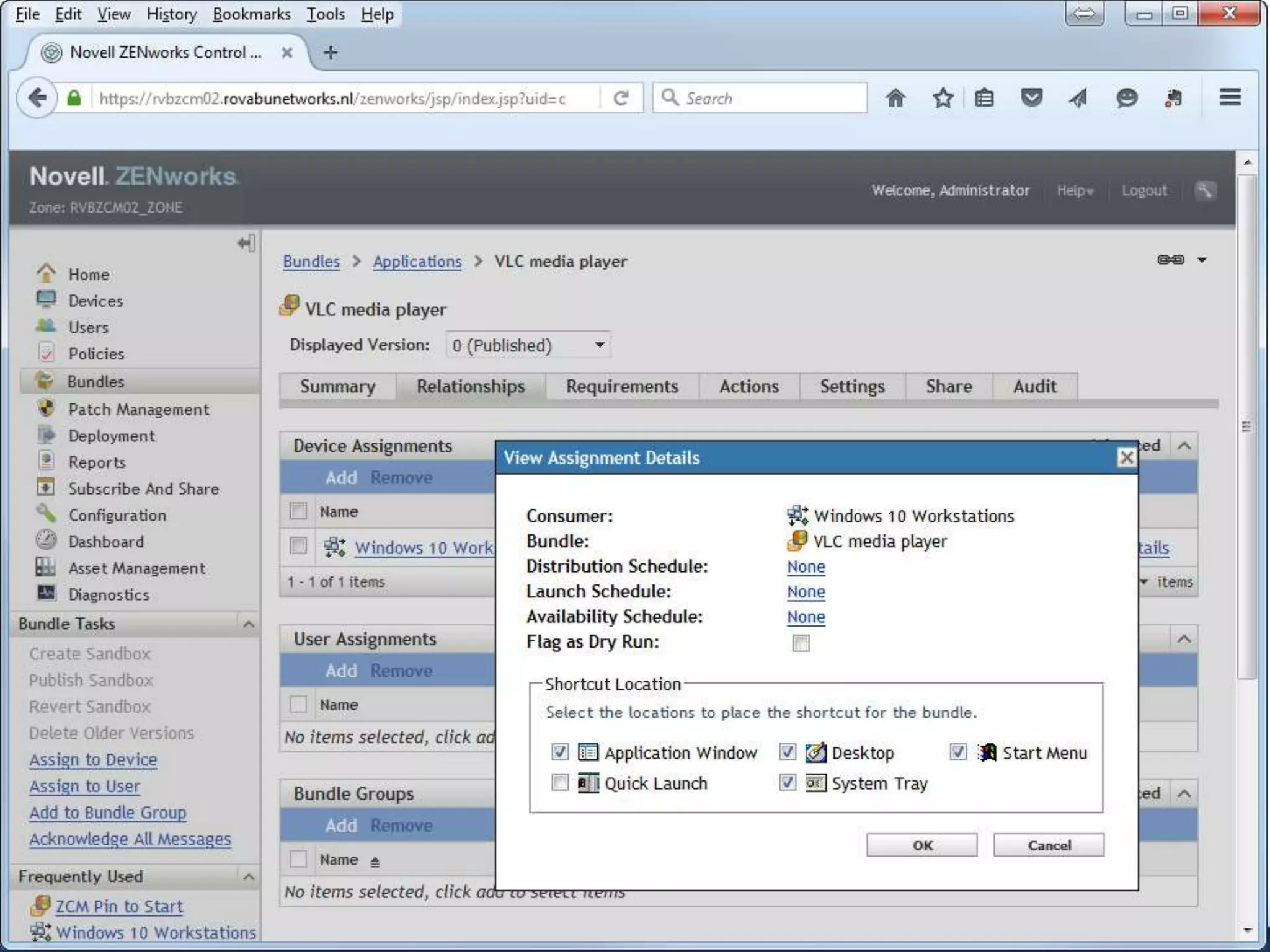Collapse the left navigation panel icon
The height and width of the screenshot is (952, 1270).
(246, 243)
